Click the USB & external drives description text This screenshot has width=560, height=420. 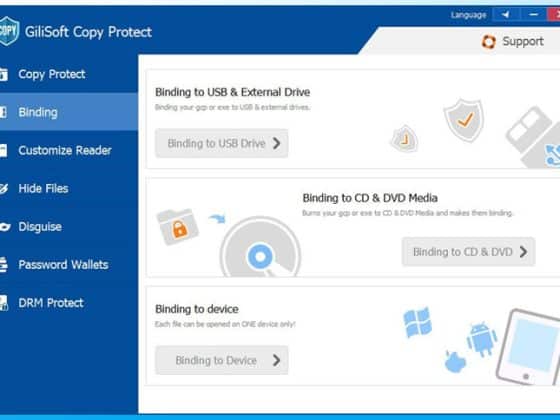[232, 107]
